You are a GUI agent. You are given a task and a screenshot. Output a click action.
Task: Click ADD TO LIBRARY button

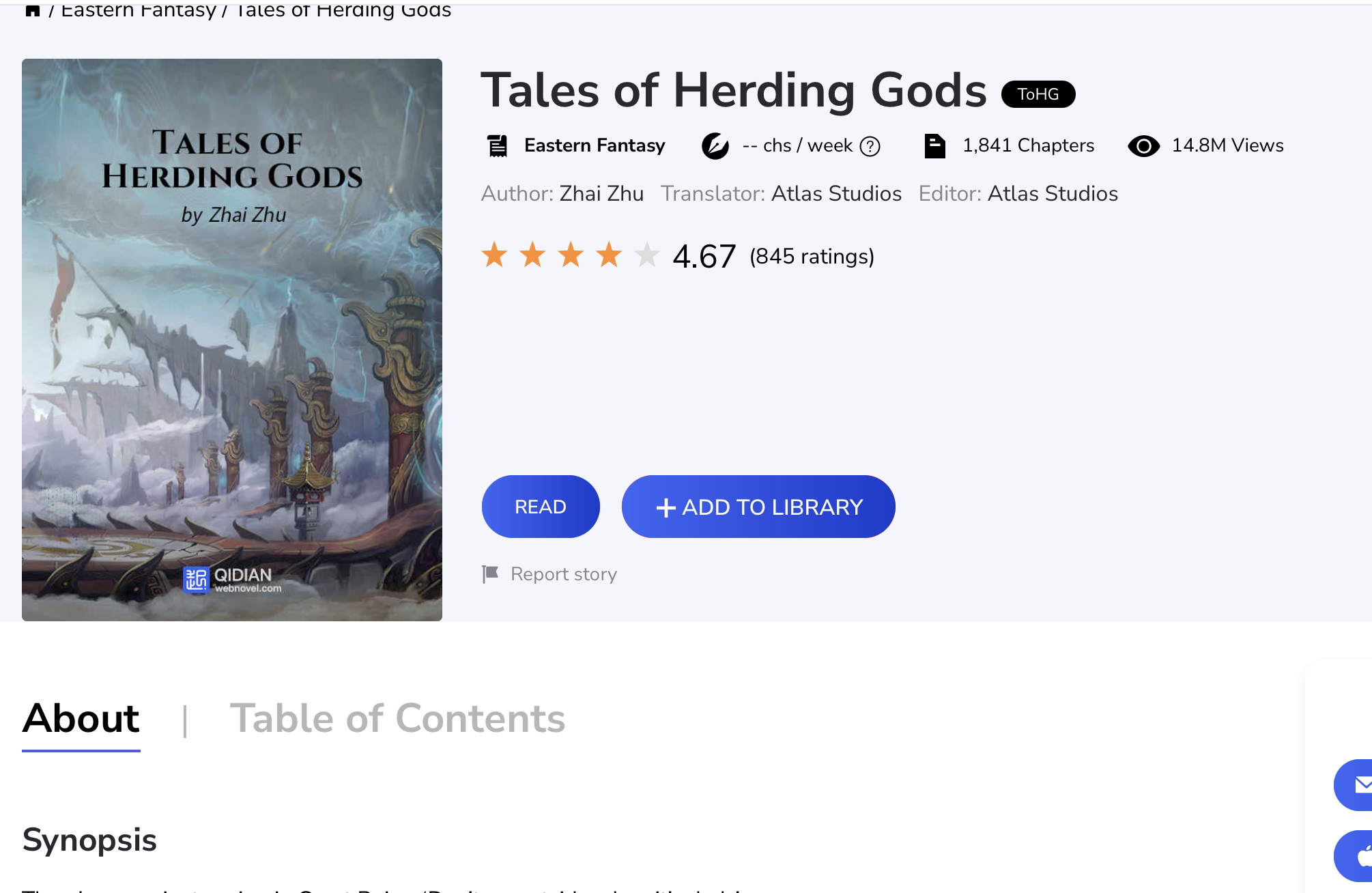(x=758, y=507)
